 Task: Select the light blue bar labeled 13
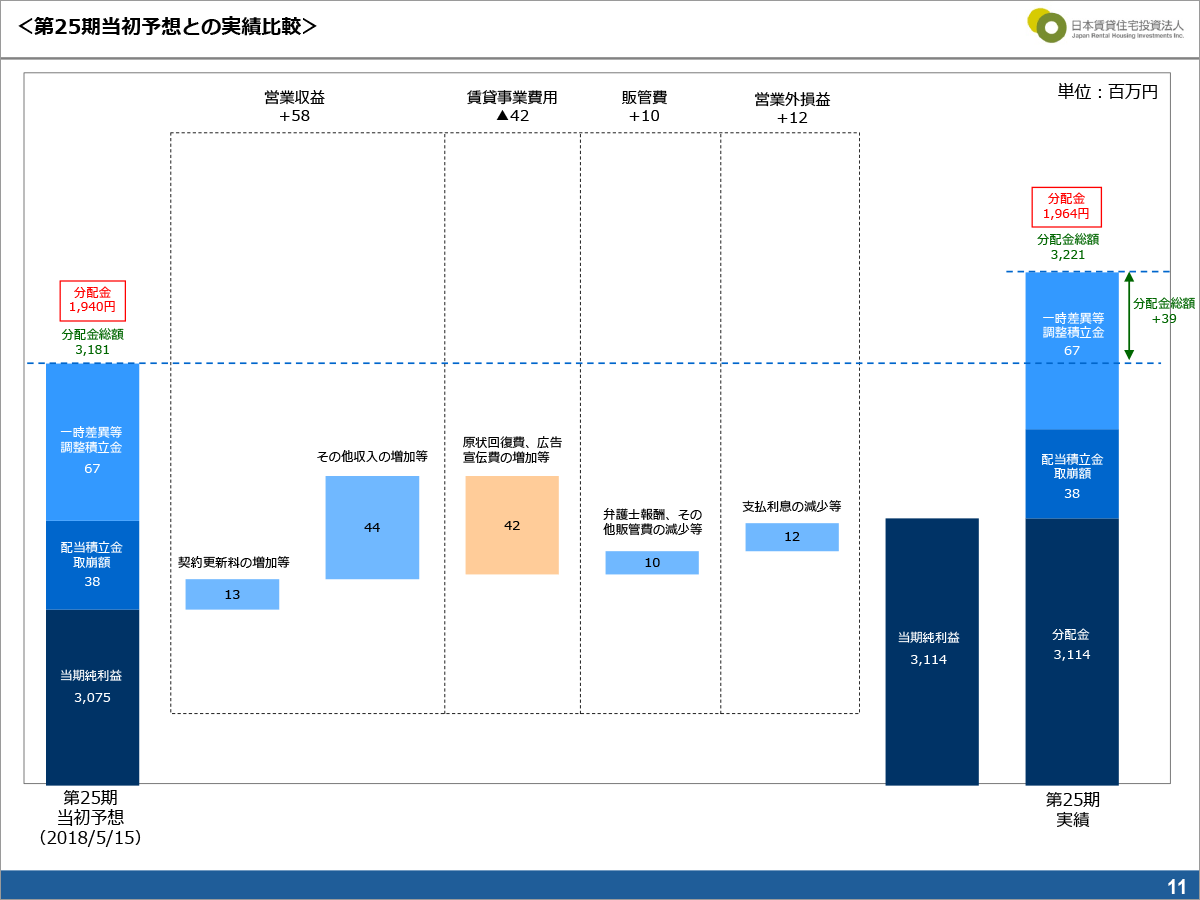click(232, 594)
